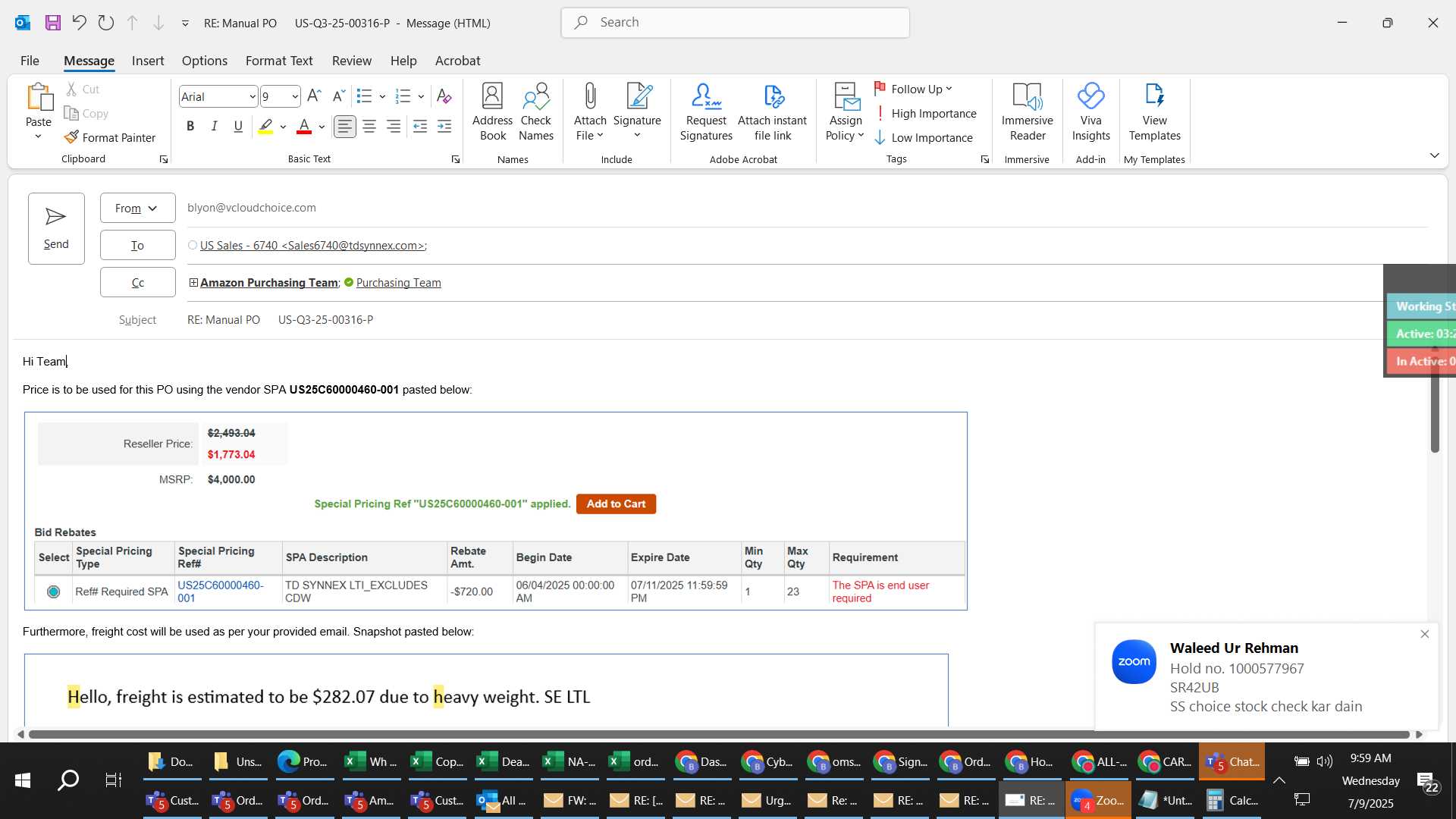Launch the Immersive Reader

[x=1027, y=112]
